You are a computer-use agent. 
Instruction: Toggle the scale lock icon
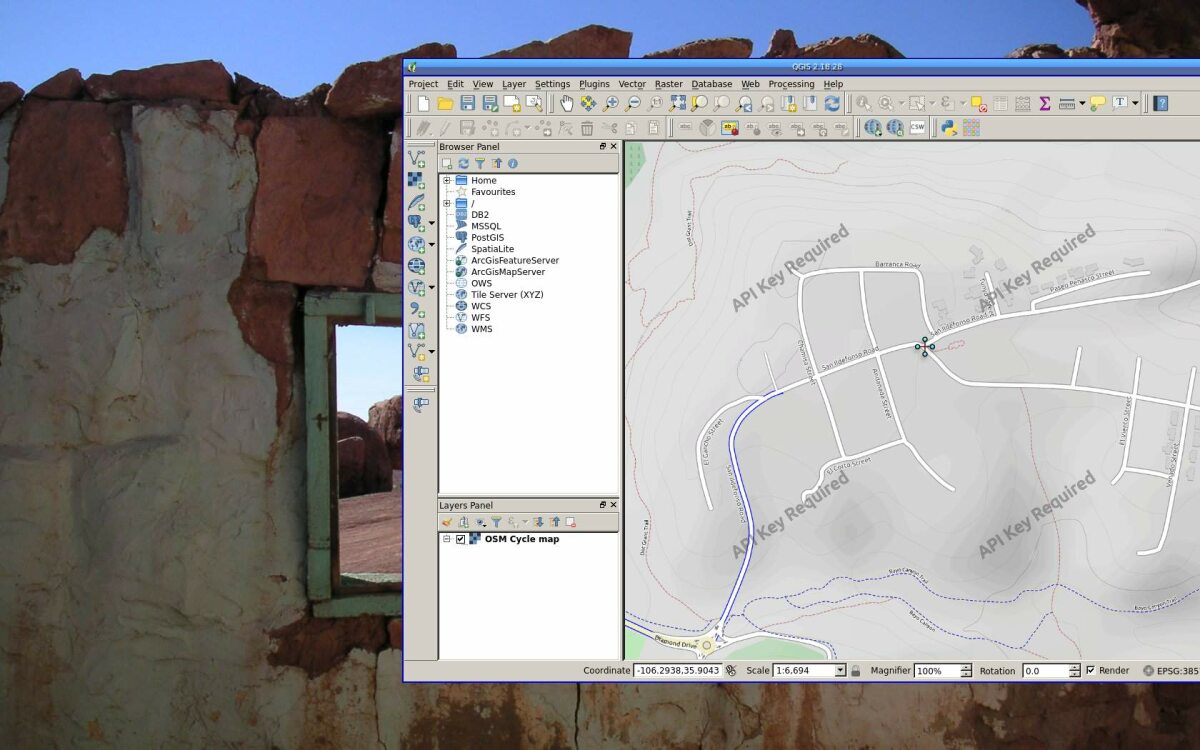pos(856,671)
